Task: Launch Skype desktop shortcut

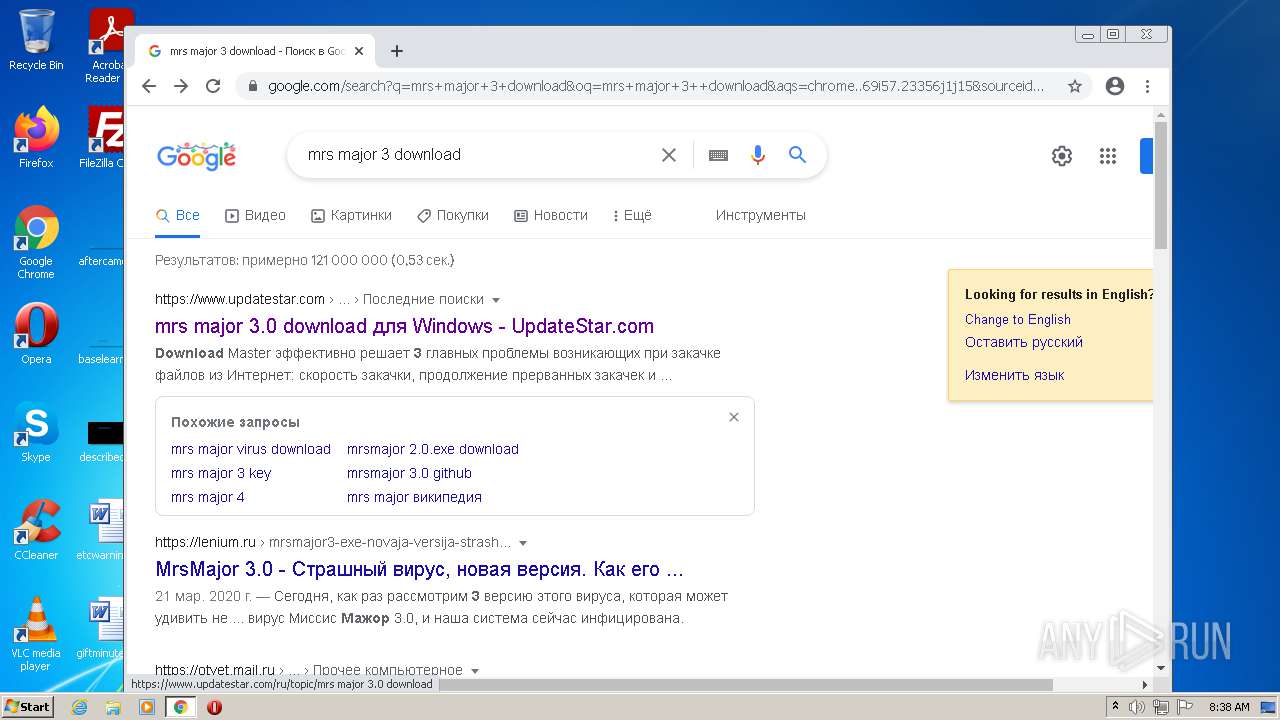Action: point(36,432)
